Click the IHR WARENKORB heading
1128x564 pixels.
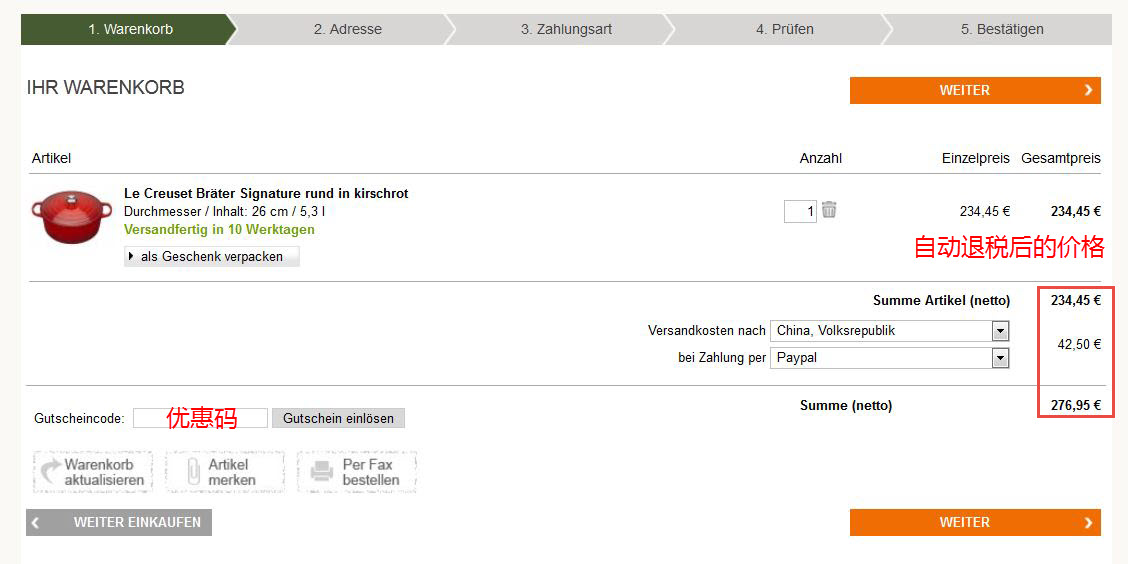pos(106,88)
